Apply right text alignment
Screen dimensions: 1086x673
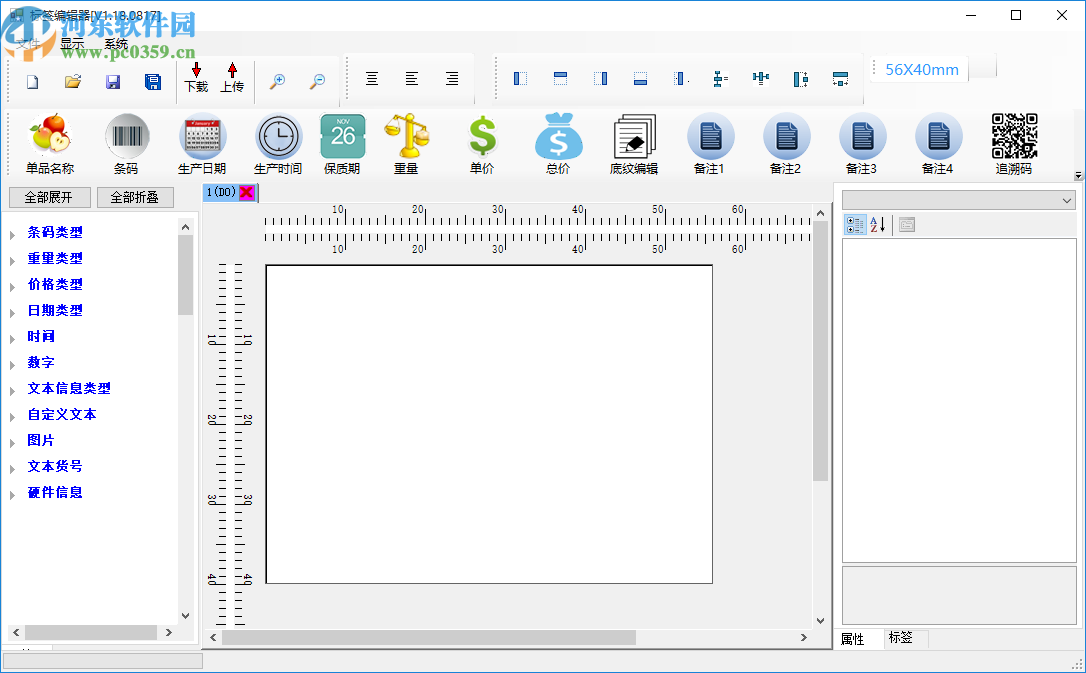pos(452,78)
